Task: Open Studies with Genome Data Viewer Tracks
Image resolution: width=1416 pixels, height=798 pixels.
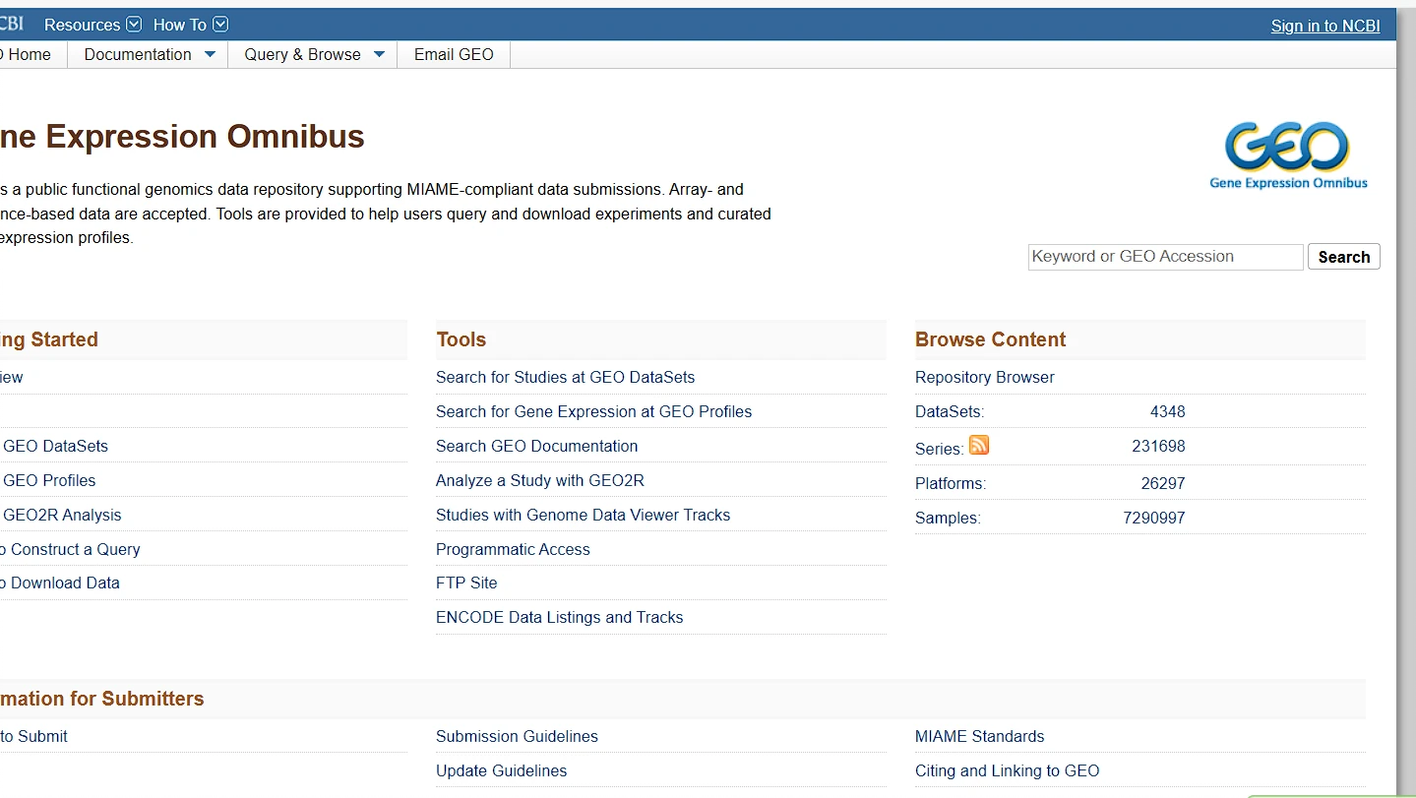Action: coord(583,515)
